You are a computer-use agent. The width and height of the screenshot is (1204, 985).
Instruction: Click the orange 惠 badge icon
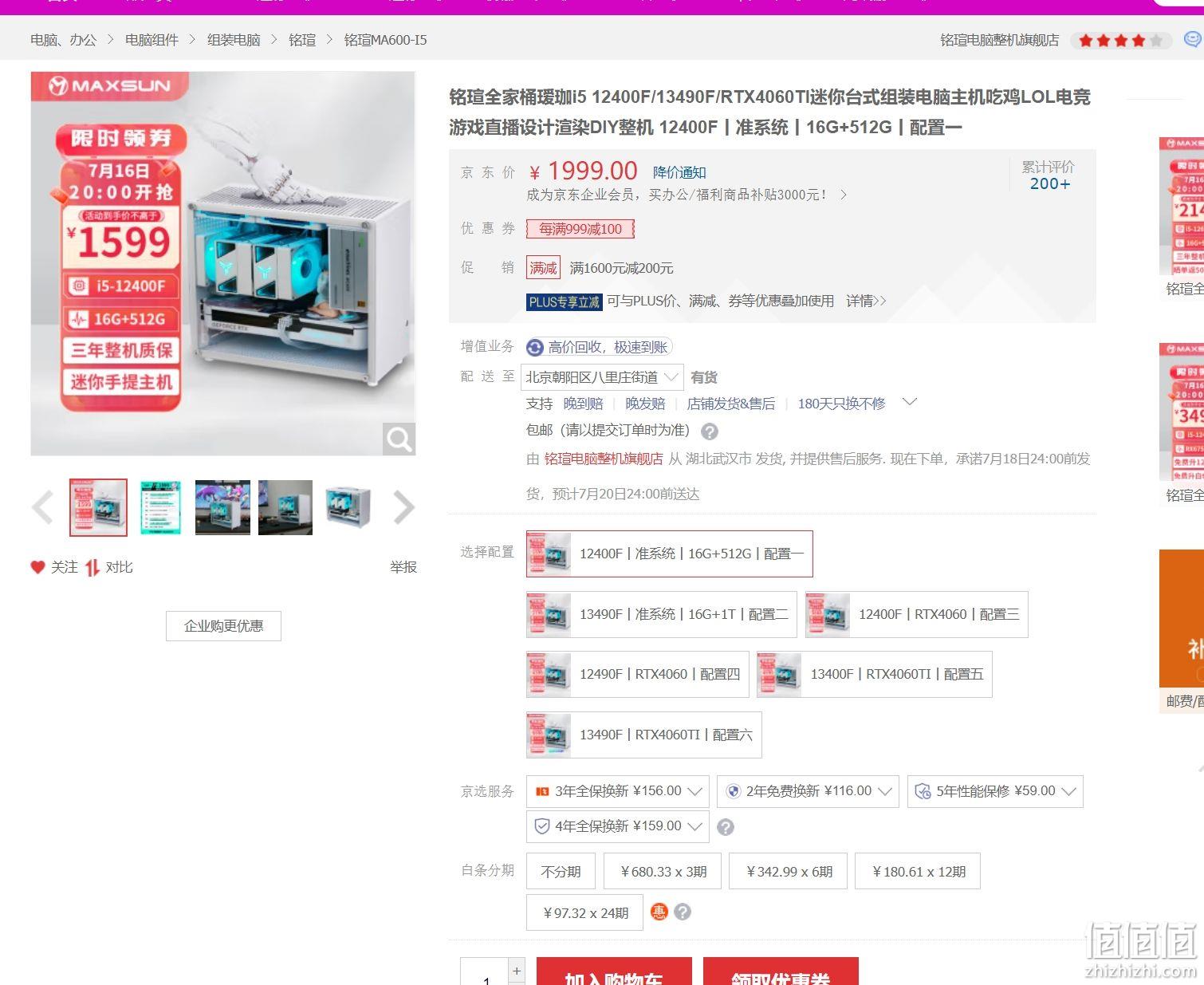(659, 912)
